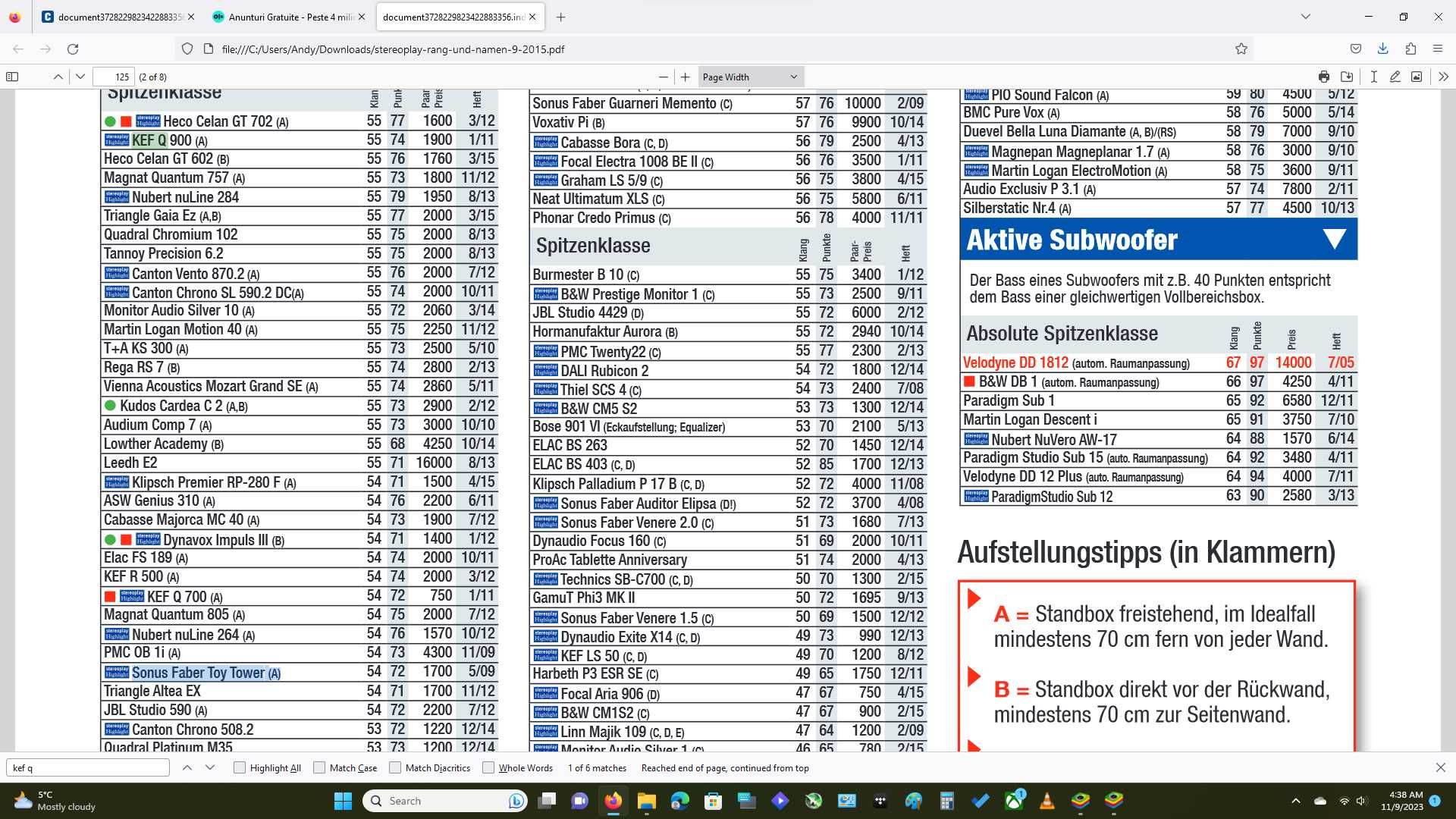Screen dimensions: 1456x819
Task: Click the Burmester B 10 entry
Action: [x=585, y=275]
